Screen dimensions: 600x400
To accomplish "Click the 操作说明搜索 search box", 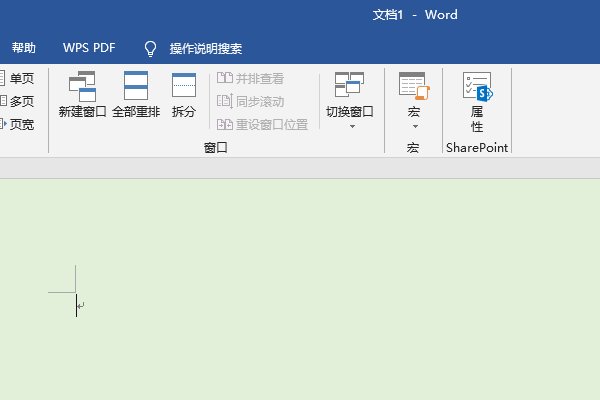I will [x=206, y=49].
